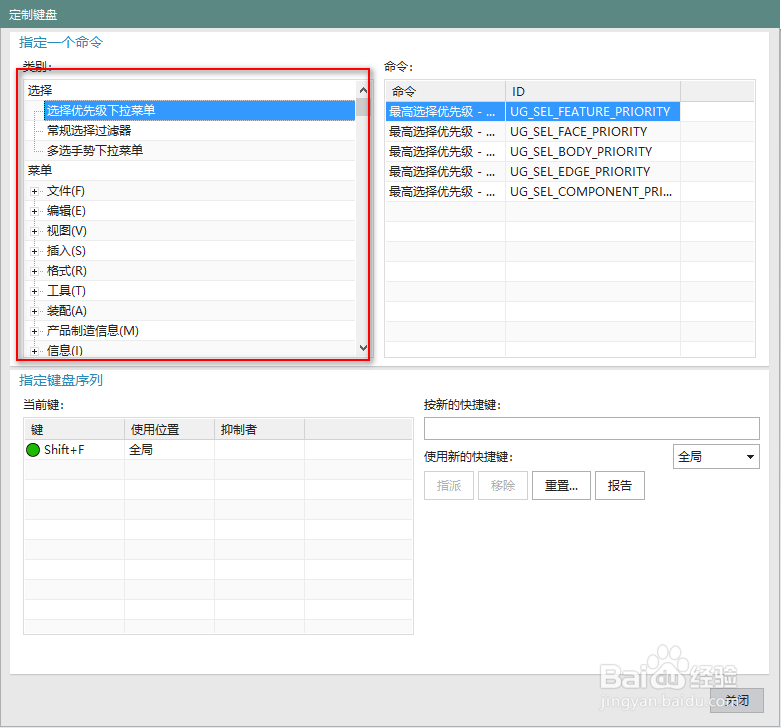
Task: Click the 命令 column header
Action: coord(445,91)
